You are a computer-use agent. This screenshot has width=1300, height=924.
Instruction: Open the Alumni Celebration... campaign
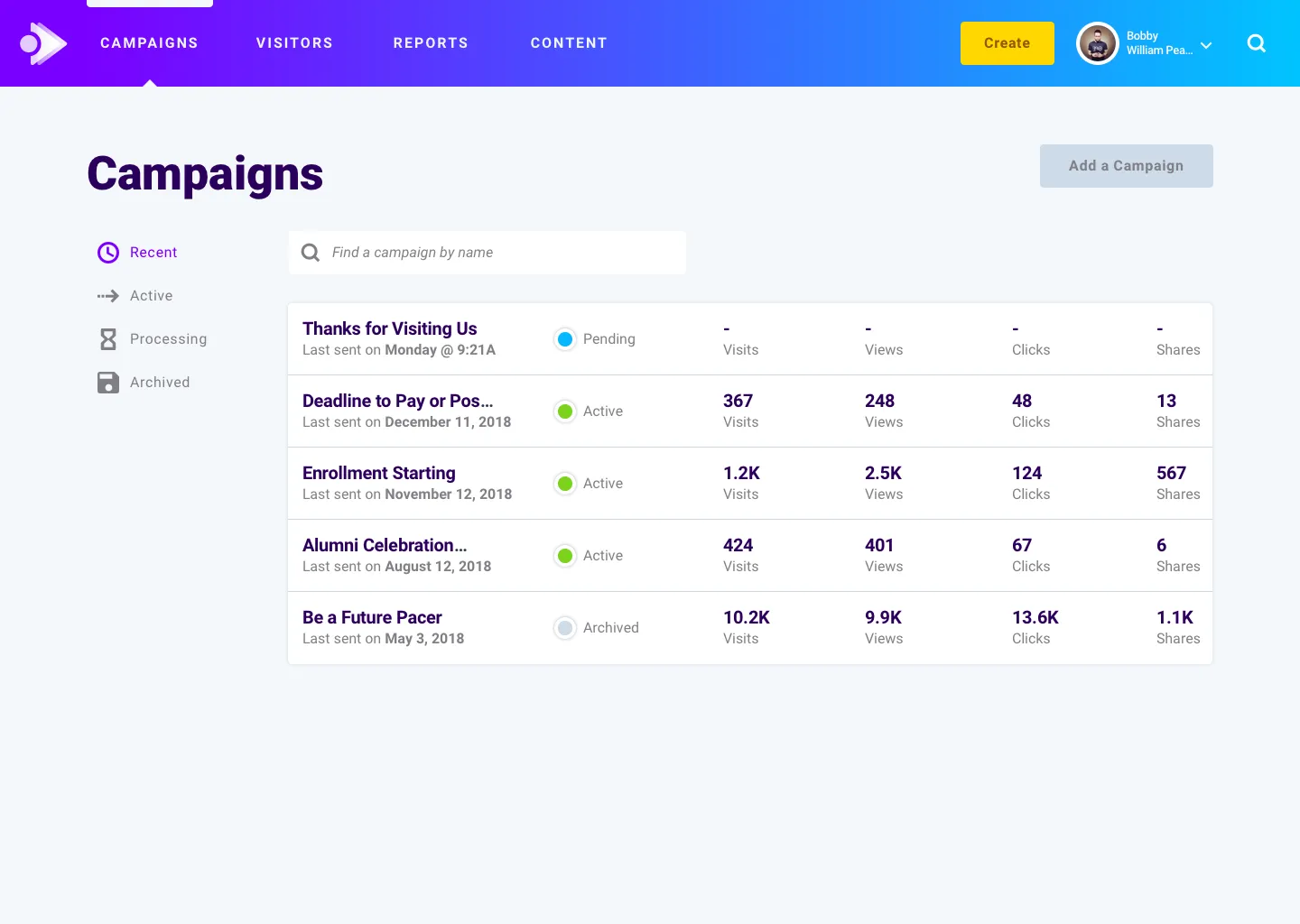pyautogui.click(x=385, y=545)
